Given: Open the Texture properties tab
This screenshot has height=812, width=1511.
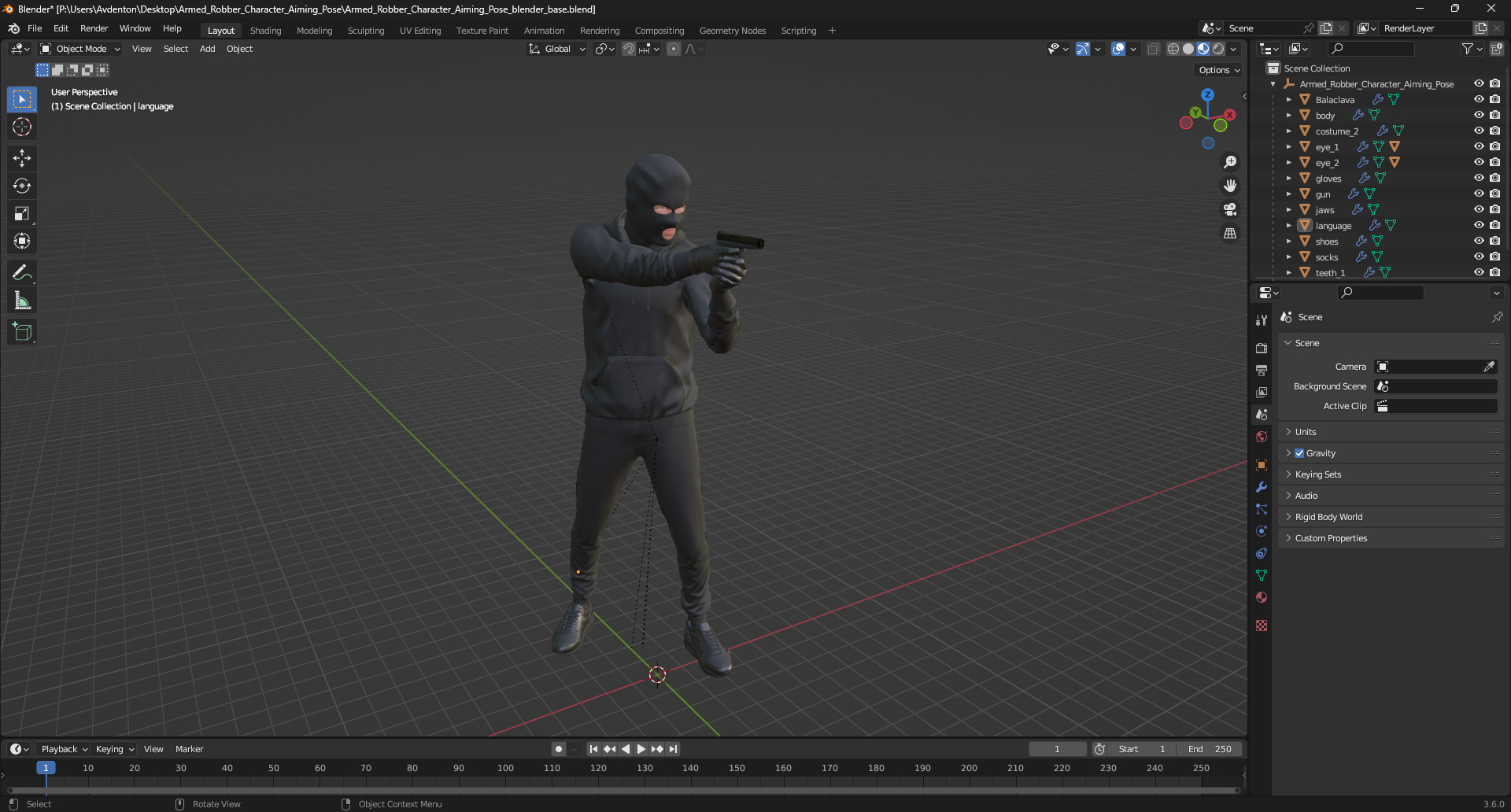Looking at the screenshot, I should (x=1262, y=626).
